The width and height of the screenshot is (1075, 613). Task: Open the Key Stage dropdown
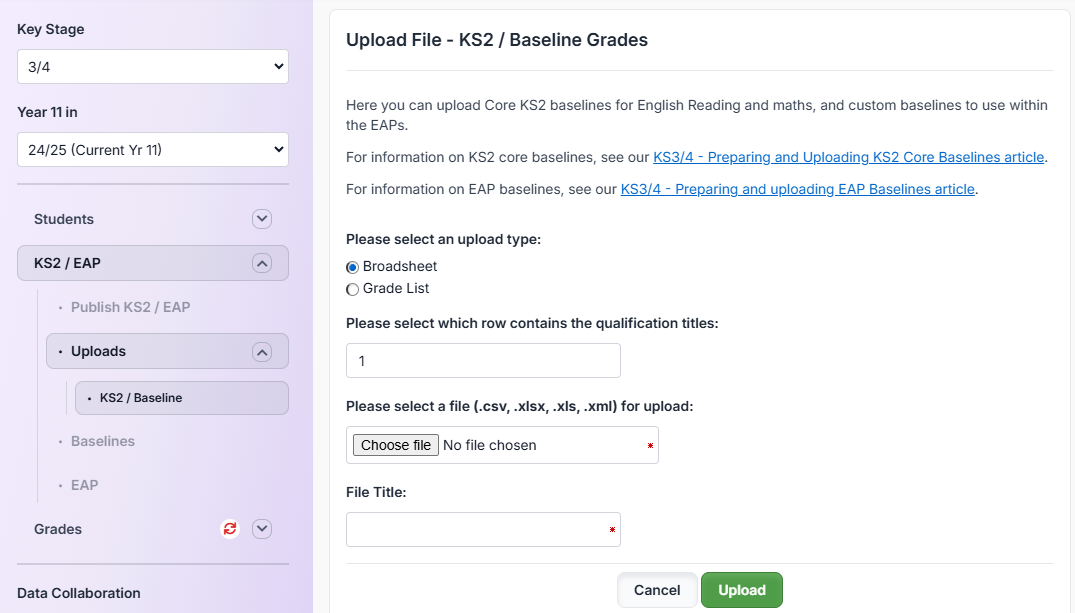point(153,67)
